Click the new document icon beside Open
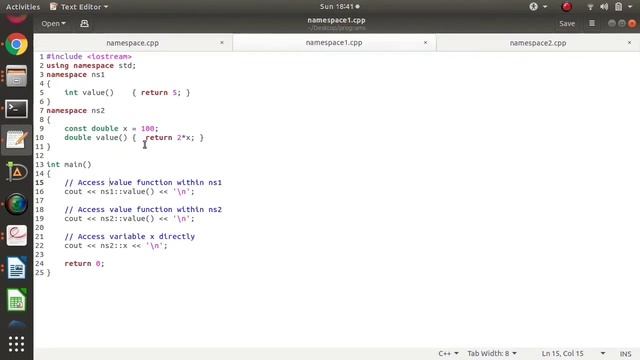Image resolution: width=640 pixels, height=360 pixels. 84,24
